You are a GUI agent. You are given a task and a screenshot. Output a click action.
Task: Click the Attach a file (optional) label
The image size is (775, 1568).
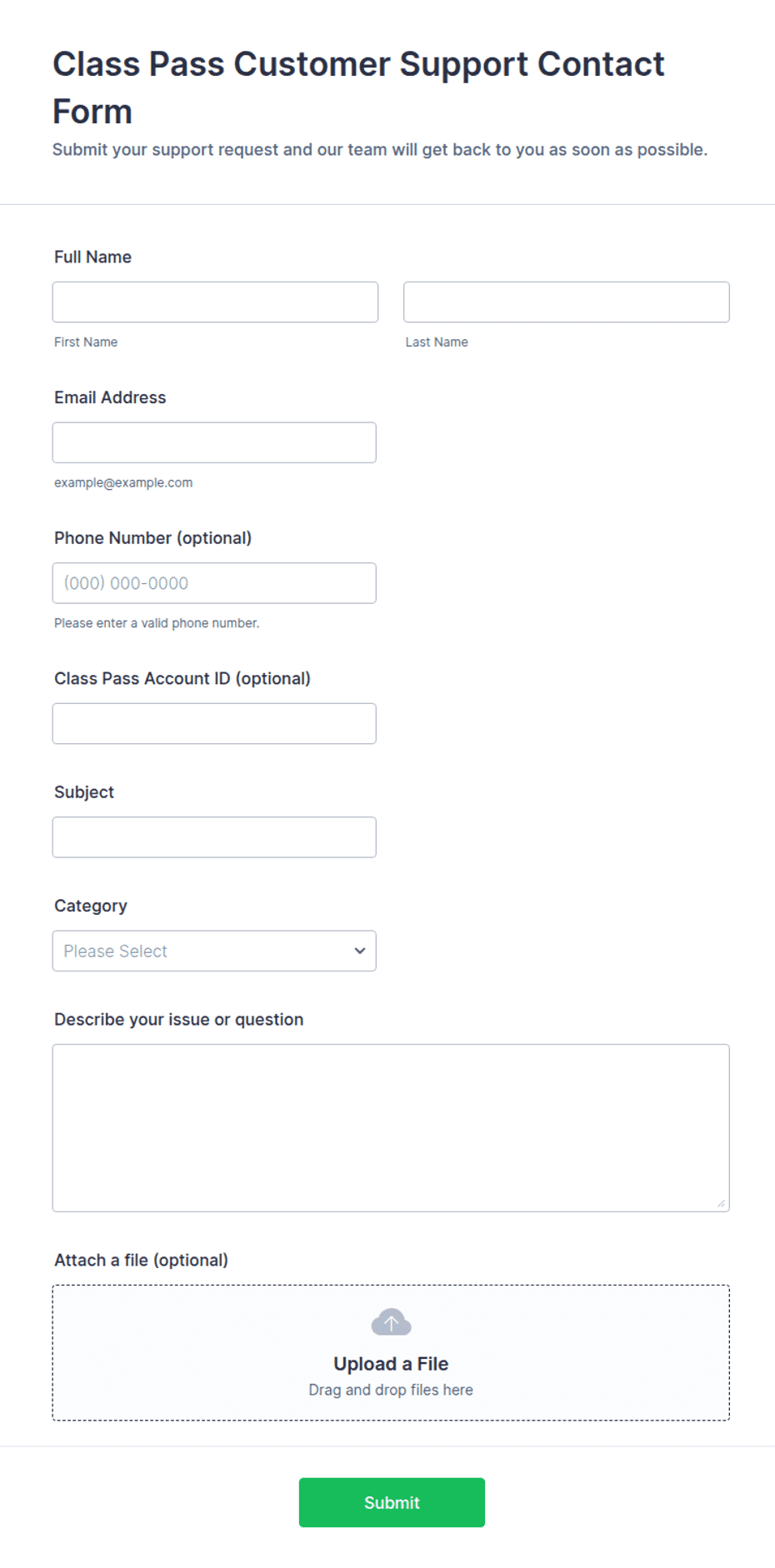(x=141, y=1260)
